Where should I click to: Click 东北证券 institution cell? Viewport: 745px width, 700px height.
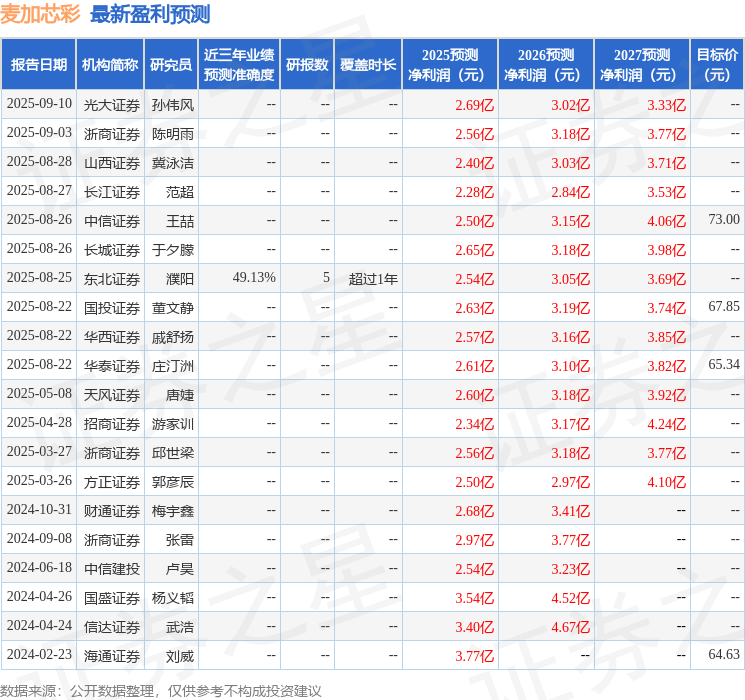(x=112, y=279)
